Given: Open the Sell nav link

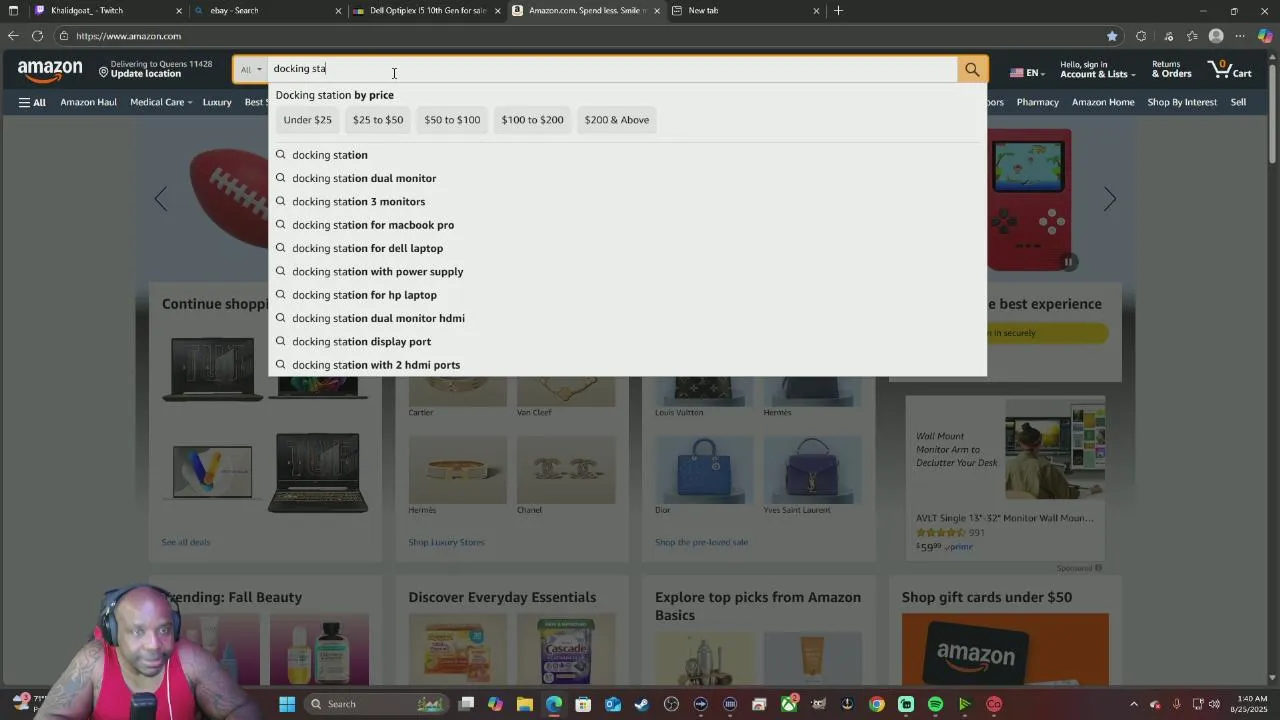Looking at the screenshot, I should [1238, 102].
